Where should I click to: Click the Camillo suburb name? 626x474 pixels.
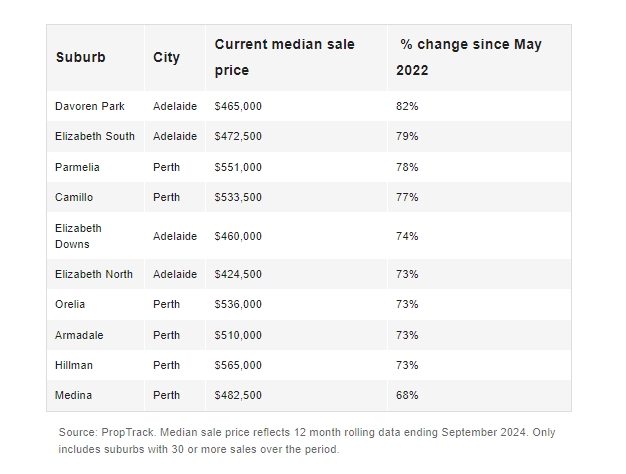[74, 197]
